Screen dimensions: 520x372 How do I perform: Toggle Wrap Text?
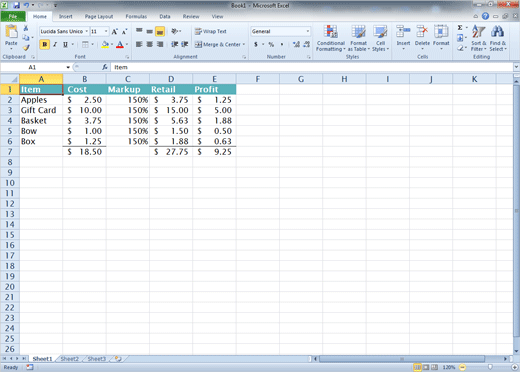coord(211,31)
